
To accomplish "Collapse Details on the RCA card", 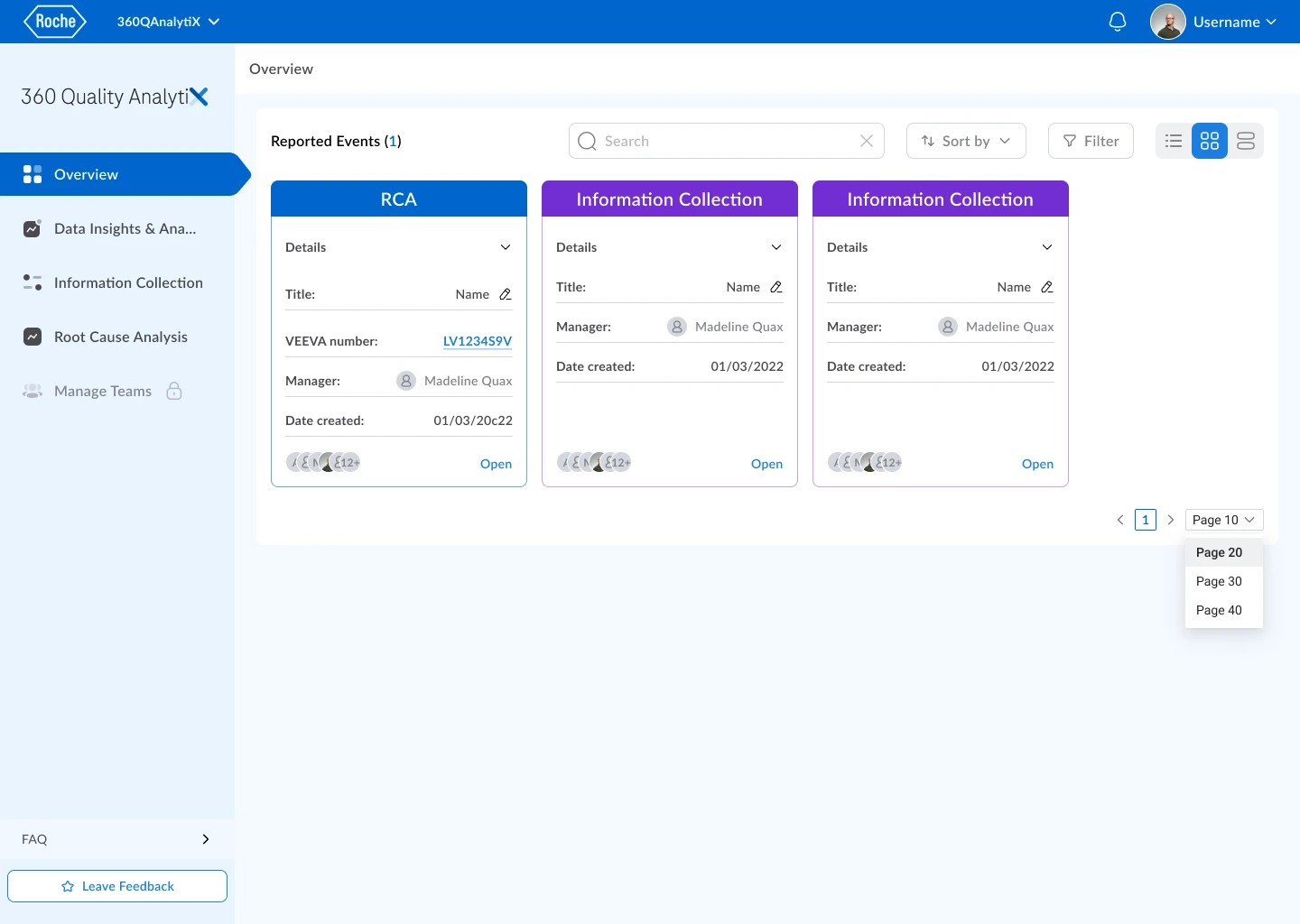I will 506,247.
